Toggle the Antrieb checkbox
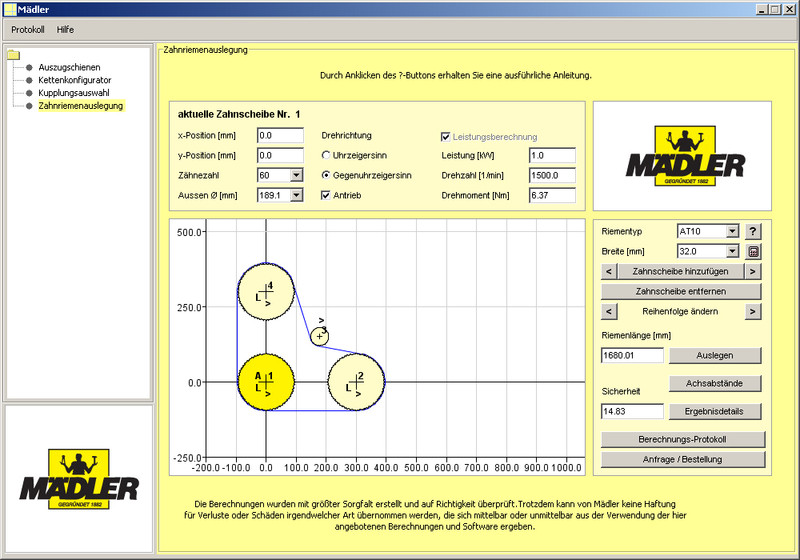This screenshot has width=800, height=560. tap(326, 195)
